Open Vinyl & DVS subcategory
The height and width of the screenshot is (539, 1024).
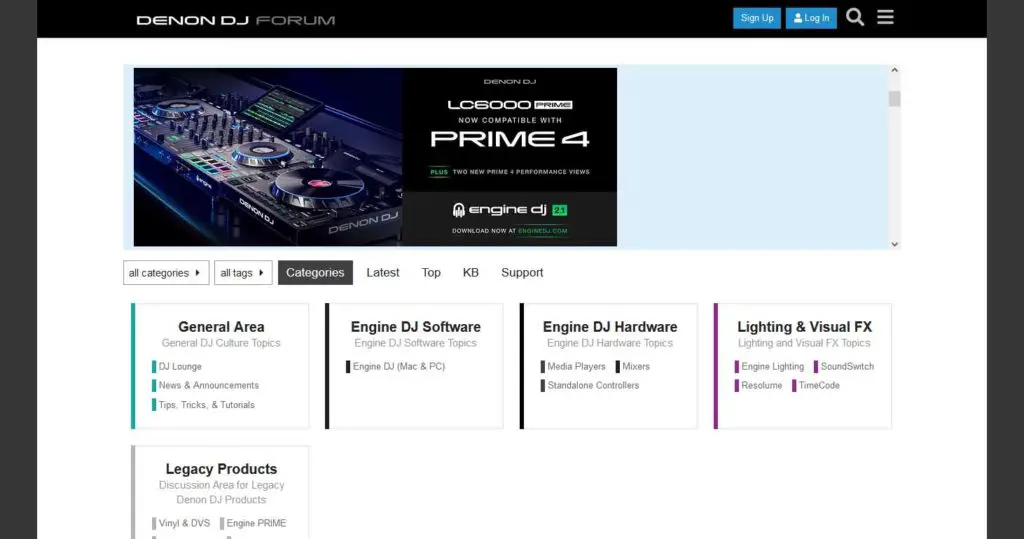tap(181, 523)
